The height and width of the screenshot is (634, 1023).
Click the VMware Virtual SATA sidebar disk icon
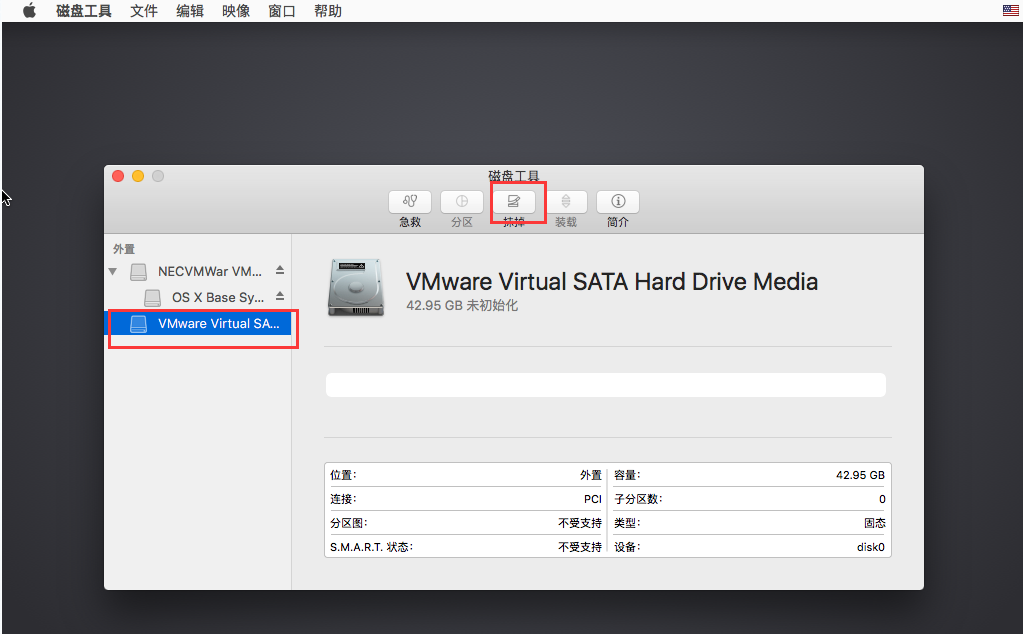[x=138, y=324]
